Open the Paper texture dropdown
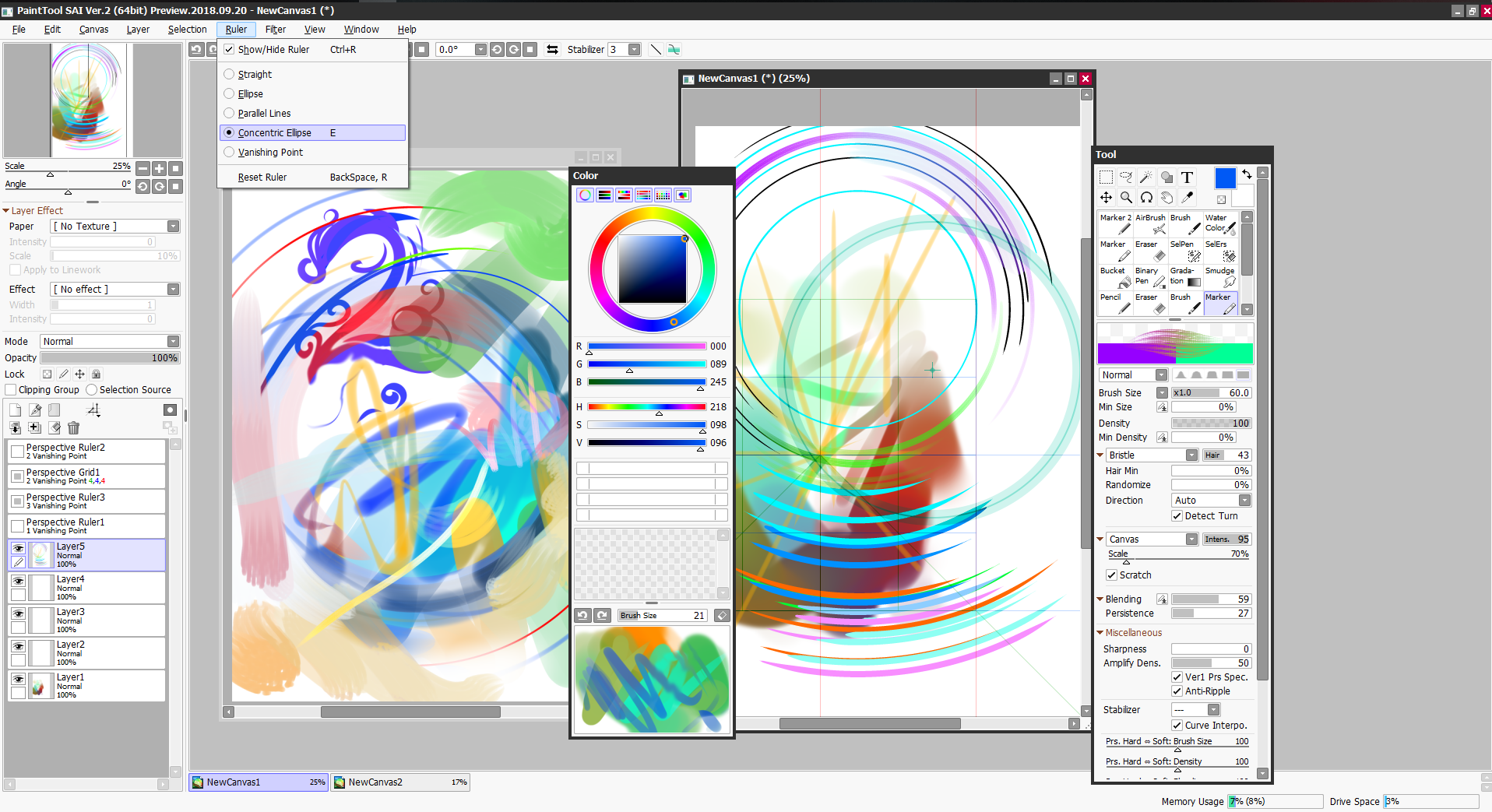Image resolution: width=1492 pixels, height=812 pixels. pos(173,226)
